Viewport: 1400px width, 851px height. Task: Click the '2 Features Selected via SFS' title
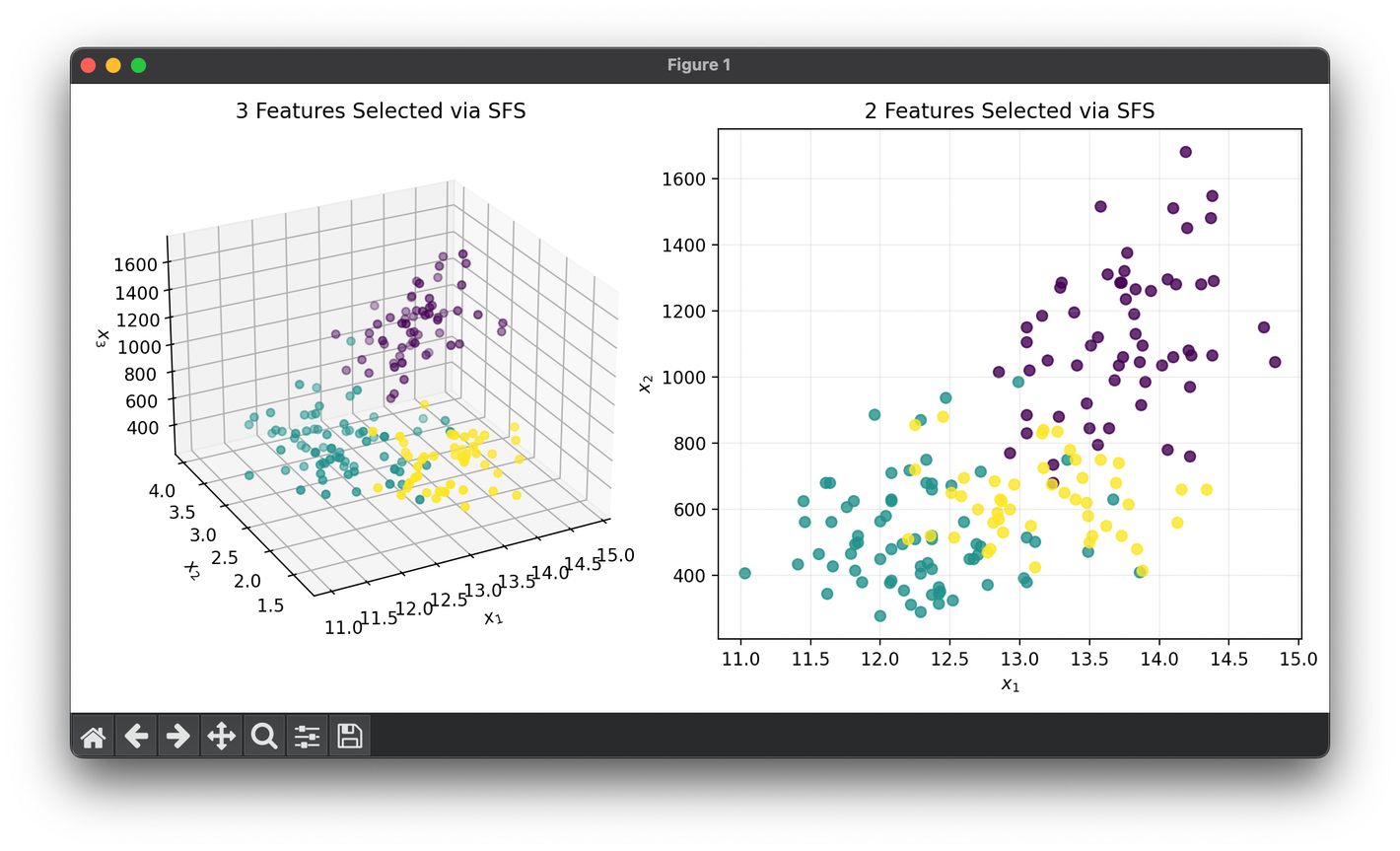tap(1010, 110)
